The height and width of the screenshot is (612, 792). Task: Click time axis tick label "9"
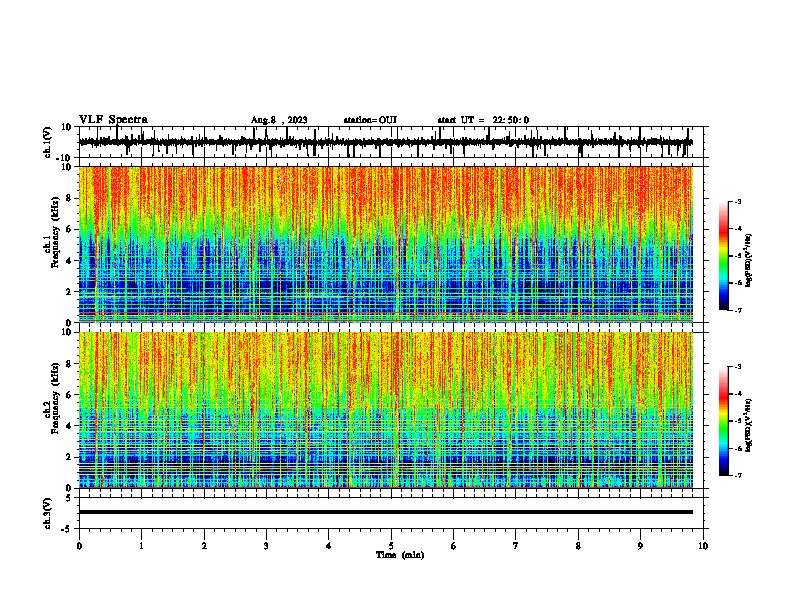pyautogui.click(x=640, y=546)
